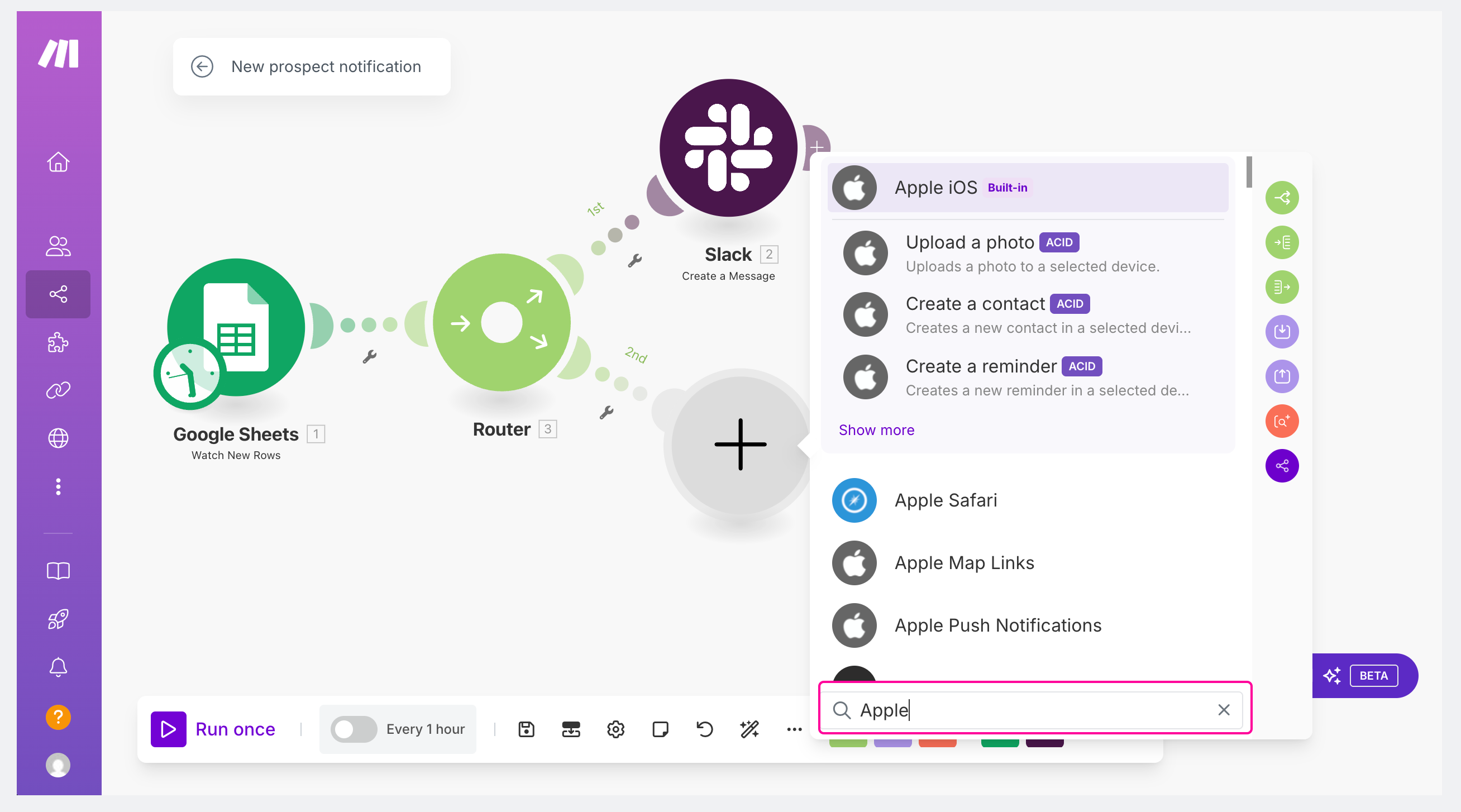Expand the three-dot toolbar menu

pos(794,729)
